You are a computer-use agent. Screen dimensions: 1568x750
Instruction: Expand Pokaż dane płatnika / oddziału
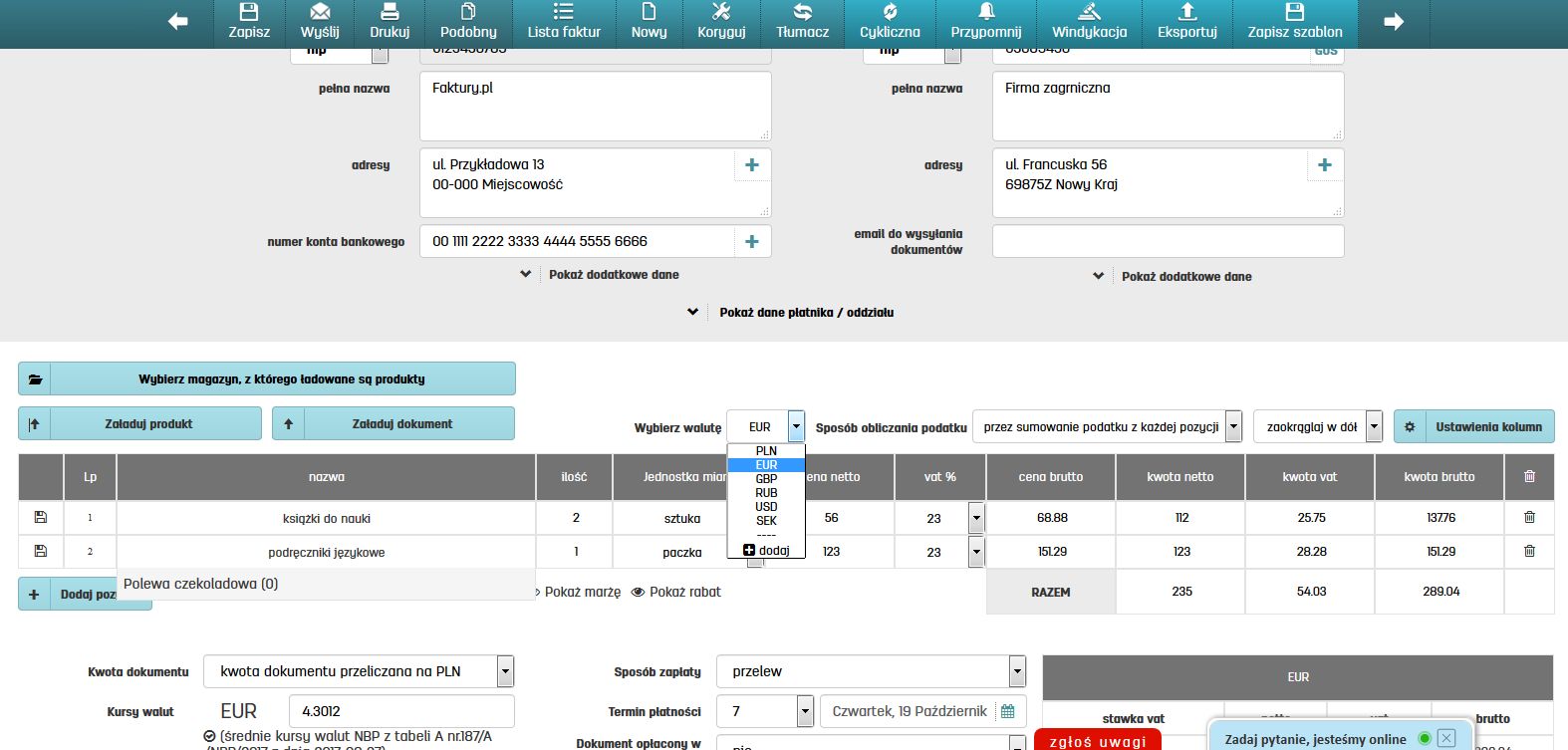[x=805, y=313]
